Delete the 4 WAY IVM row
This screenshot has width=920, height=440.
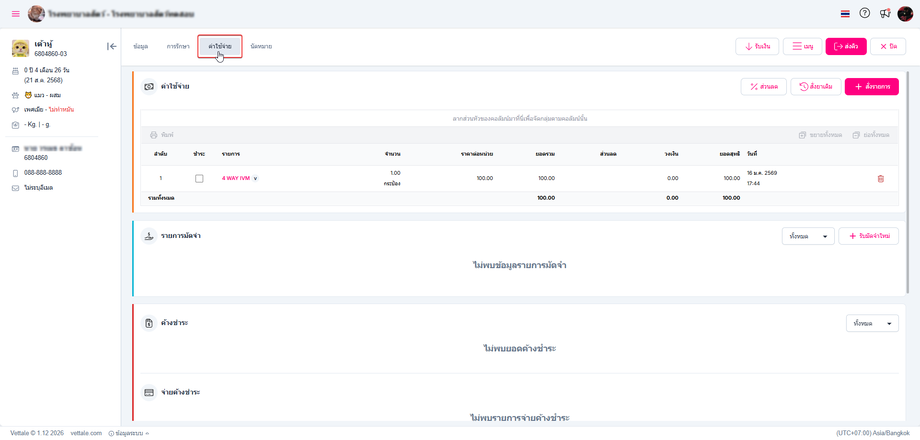pos(880,178)
